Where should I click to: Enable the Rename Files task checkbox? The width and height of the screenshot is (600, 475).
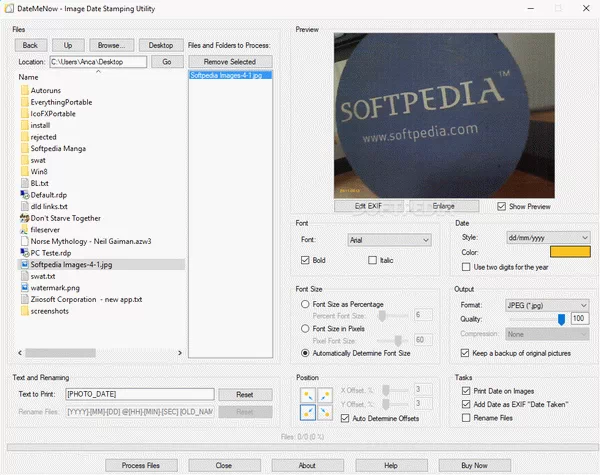tap(466, 418)
